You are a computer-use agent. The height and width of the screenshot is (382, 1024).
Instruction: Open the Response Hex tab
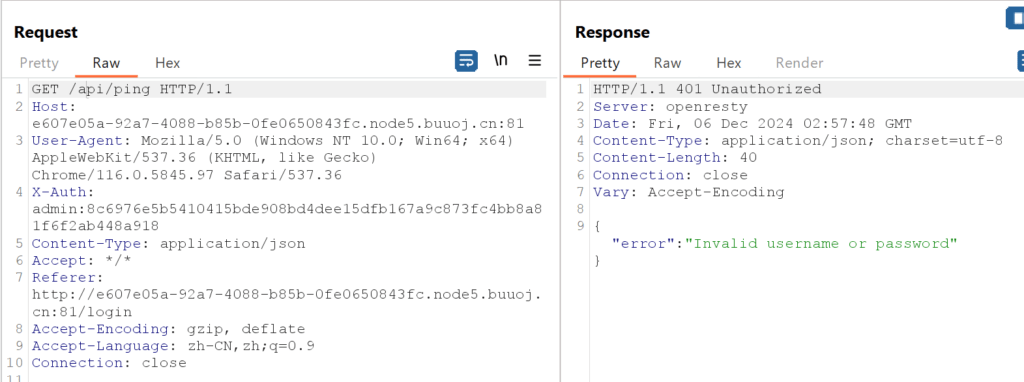point(729,63)
